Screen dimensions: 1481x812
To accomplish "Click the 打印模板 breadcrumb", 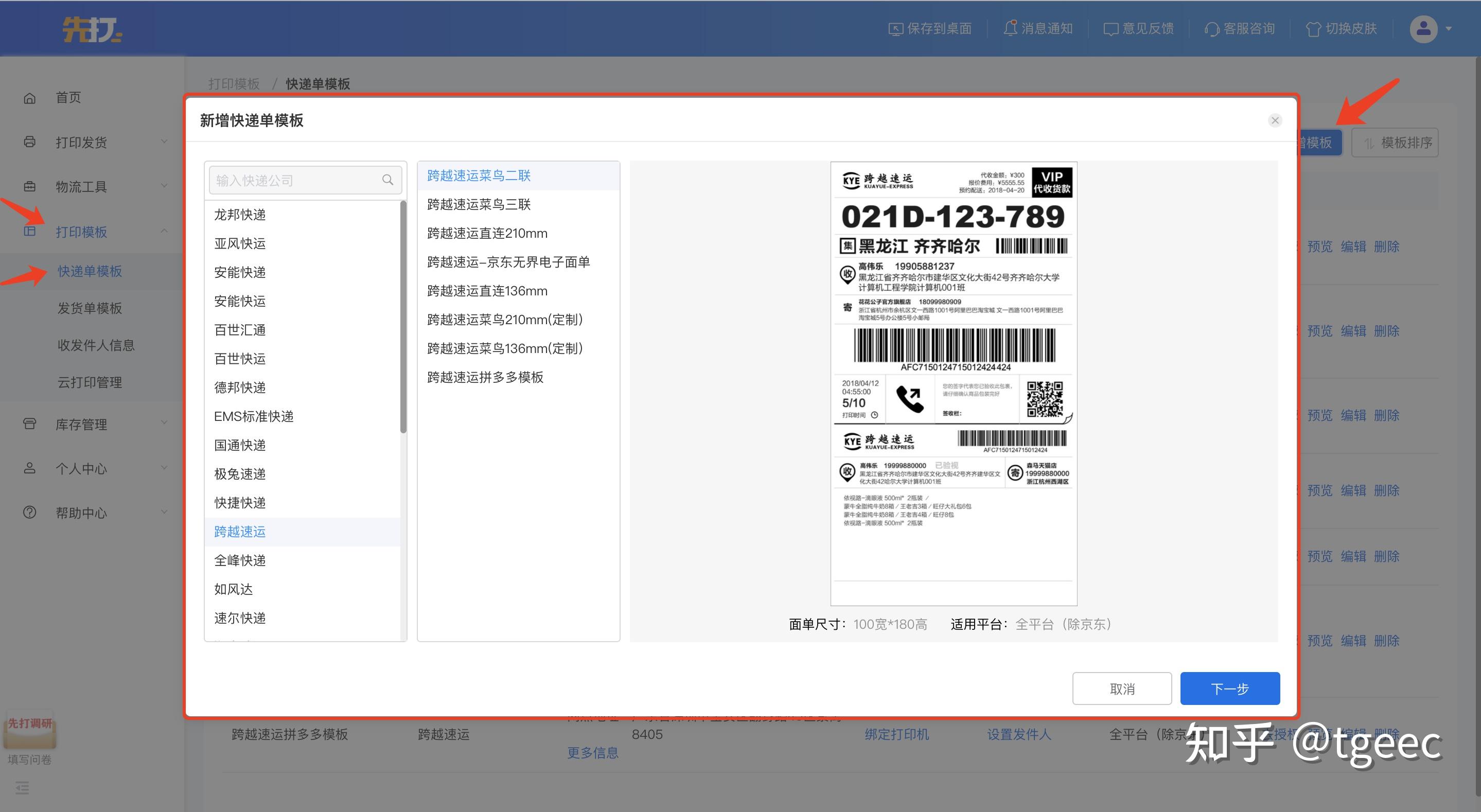I will 234,84.
